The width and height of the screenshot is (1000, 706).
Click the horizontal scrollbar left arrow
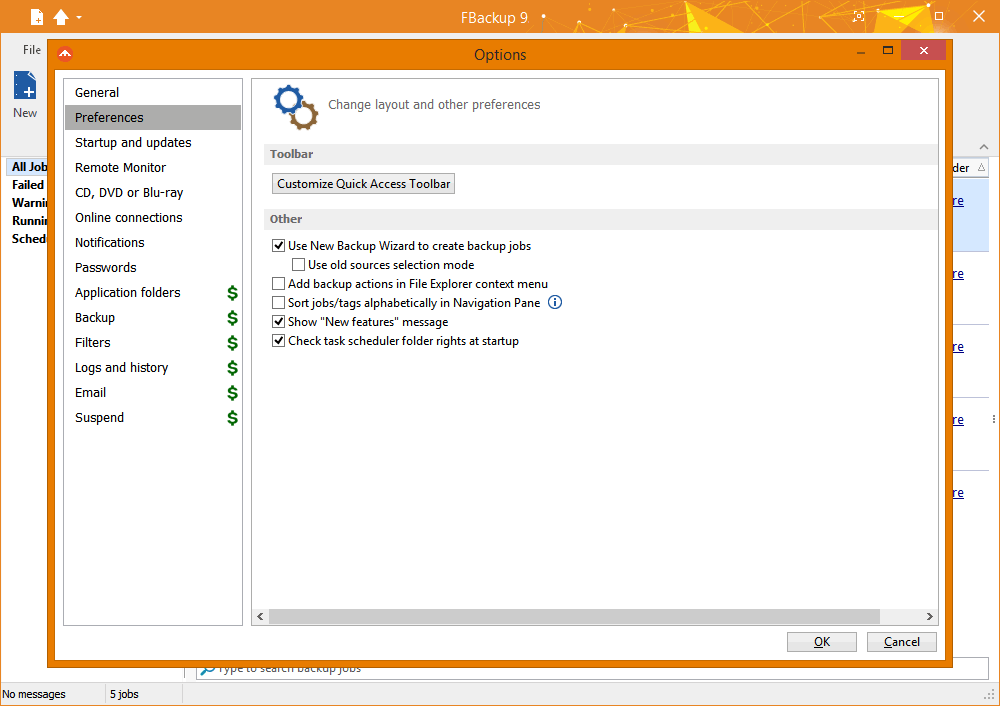click(260, 616)
